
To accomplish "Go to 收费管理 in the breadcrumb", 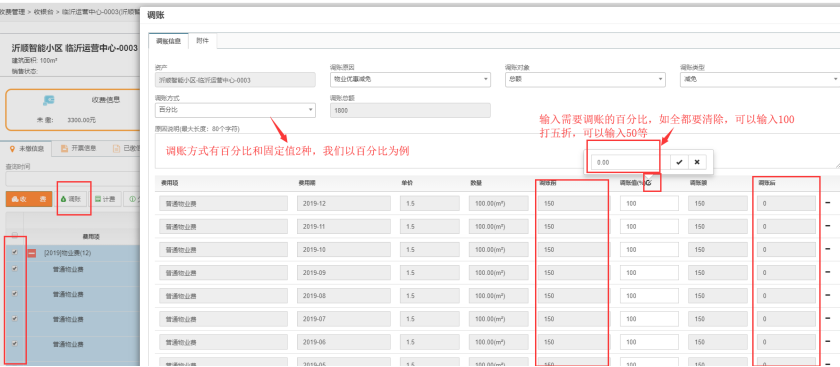I will pyautogui.click(x=12, y=11).
